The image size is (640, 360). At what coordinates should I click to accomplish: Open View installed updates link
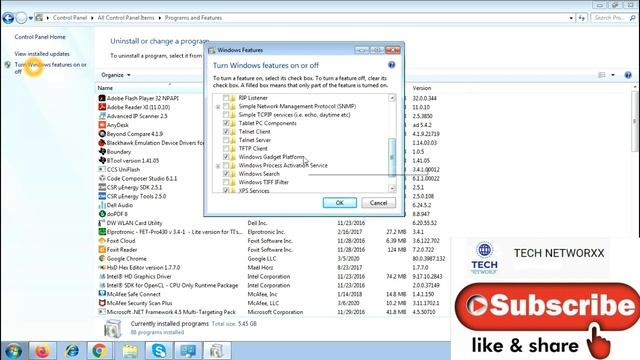pos(42,54)
